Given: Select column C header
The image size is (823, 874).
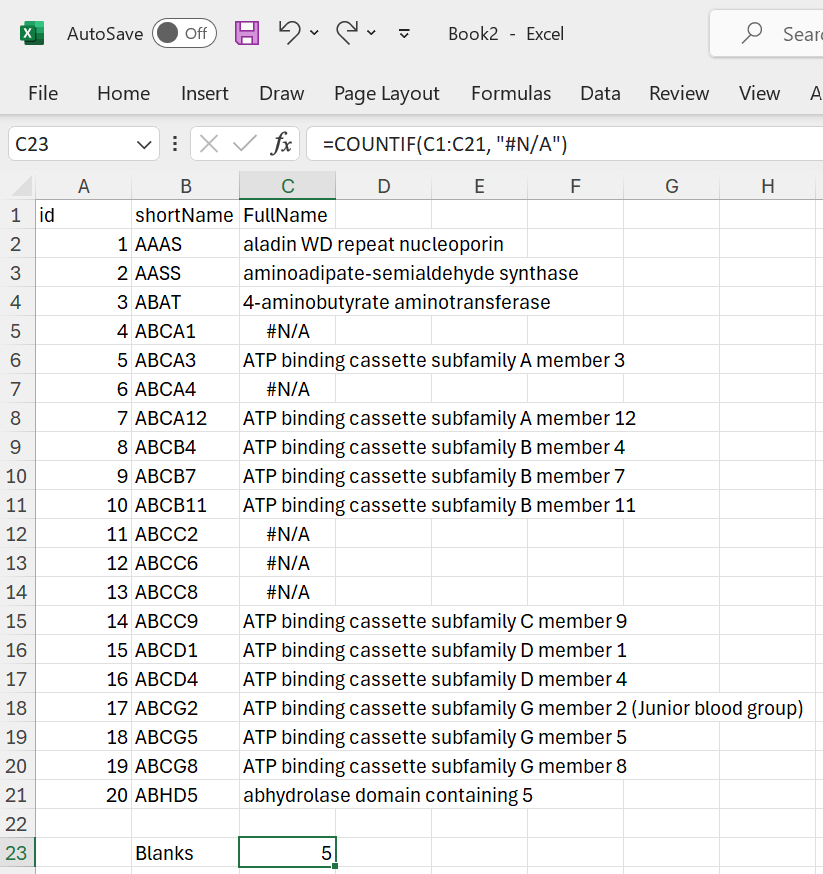Looking at the screenshot, I should click(x=287, y=186).
